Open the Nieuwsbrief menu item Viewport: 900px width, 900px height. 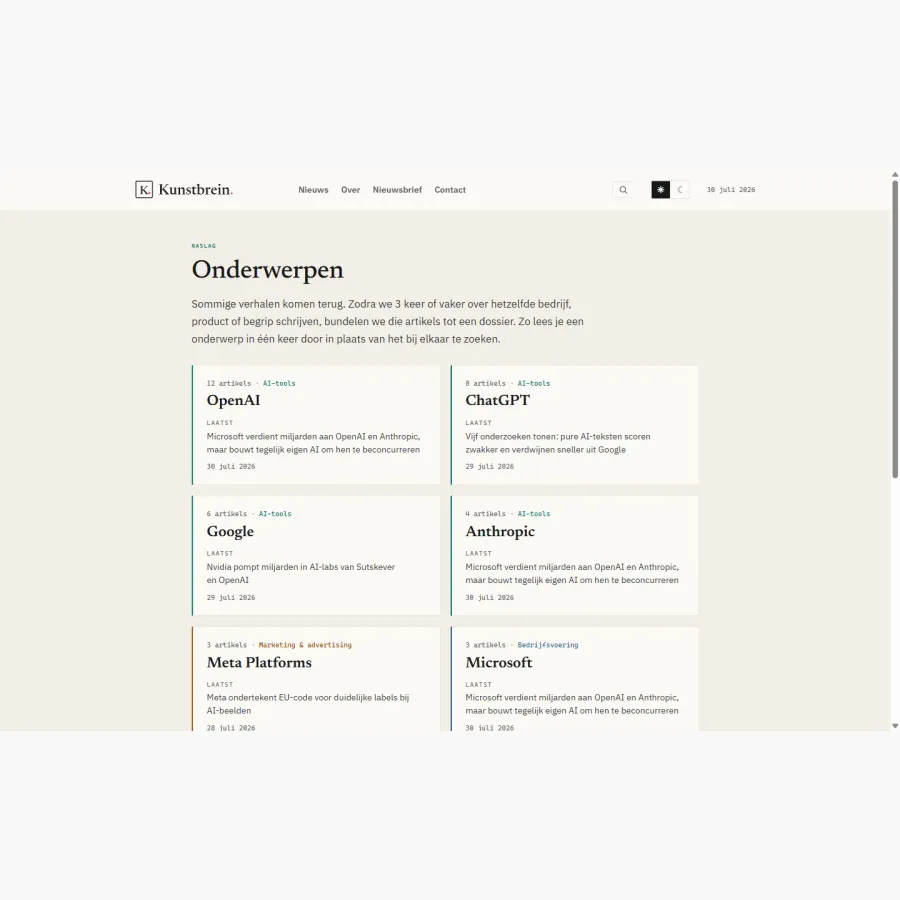397,190
